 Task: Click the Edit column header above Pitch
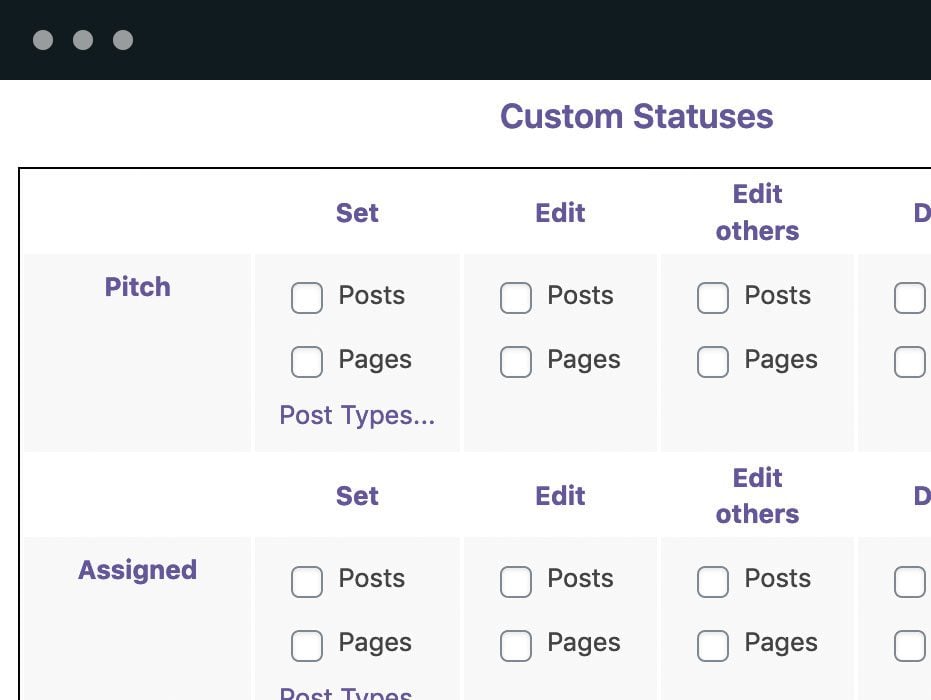[560, 213]
